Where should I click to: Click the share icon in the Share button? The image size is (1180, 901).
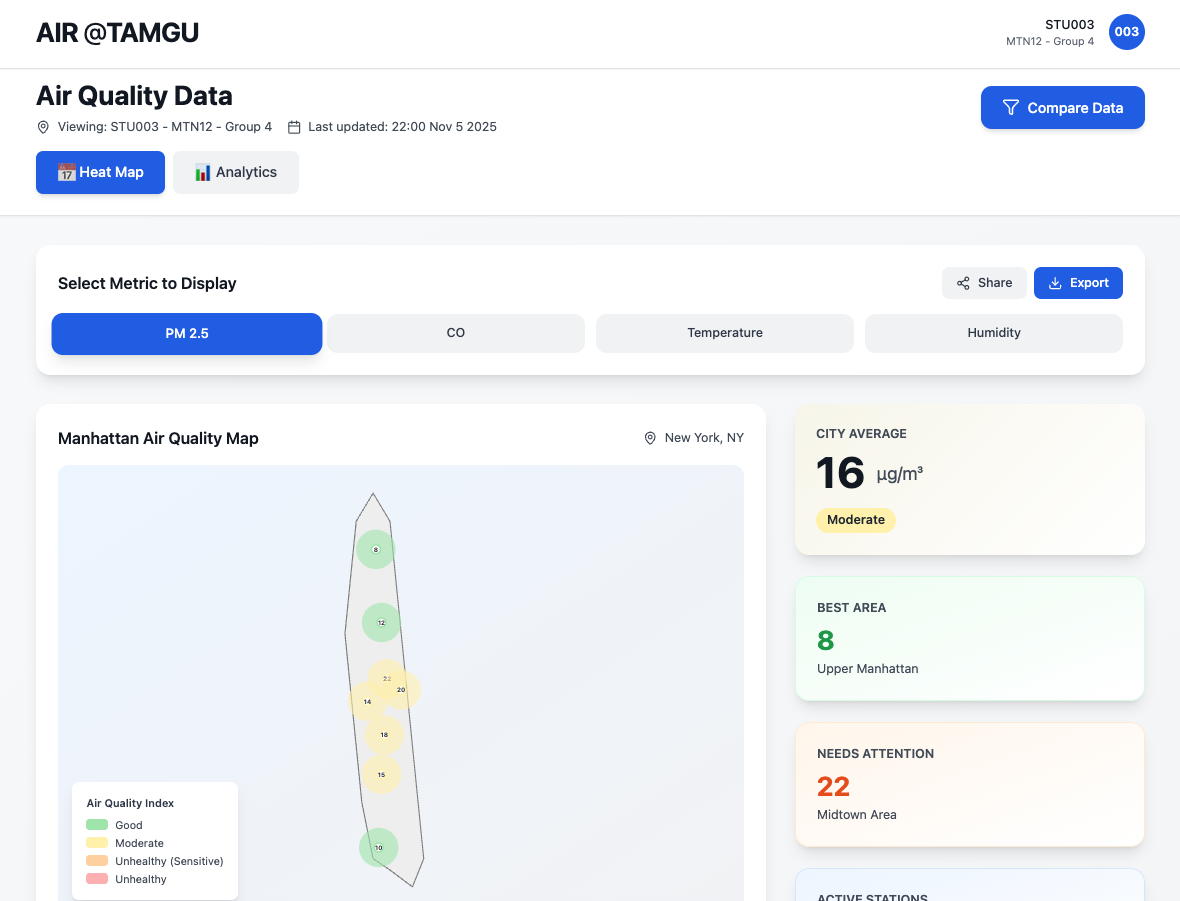coord(963,283)
